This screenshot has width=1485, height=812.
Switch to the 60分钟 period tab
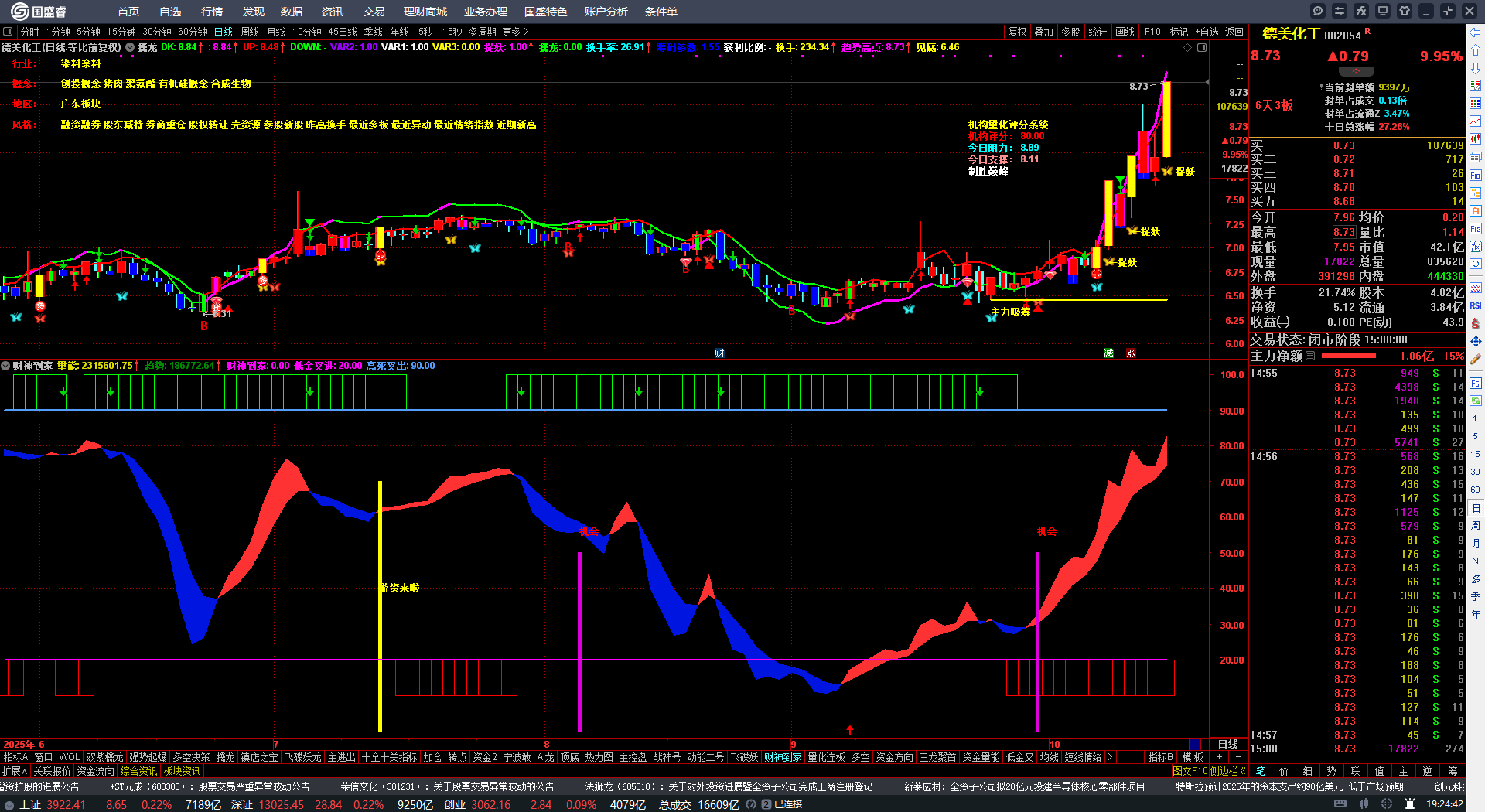[193, 32]
